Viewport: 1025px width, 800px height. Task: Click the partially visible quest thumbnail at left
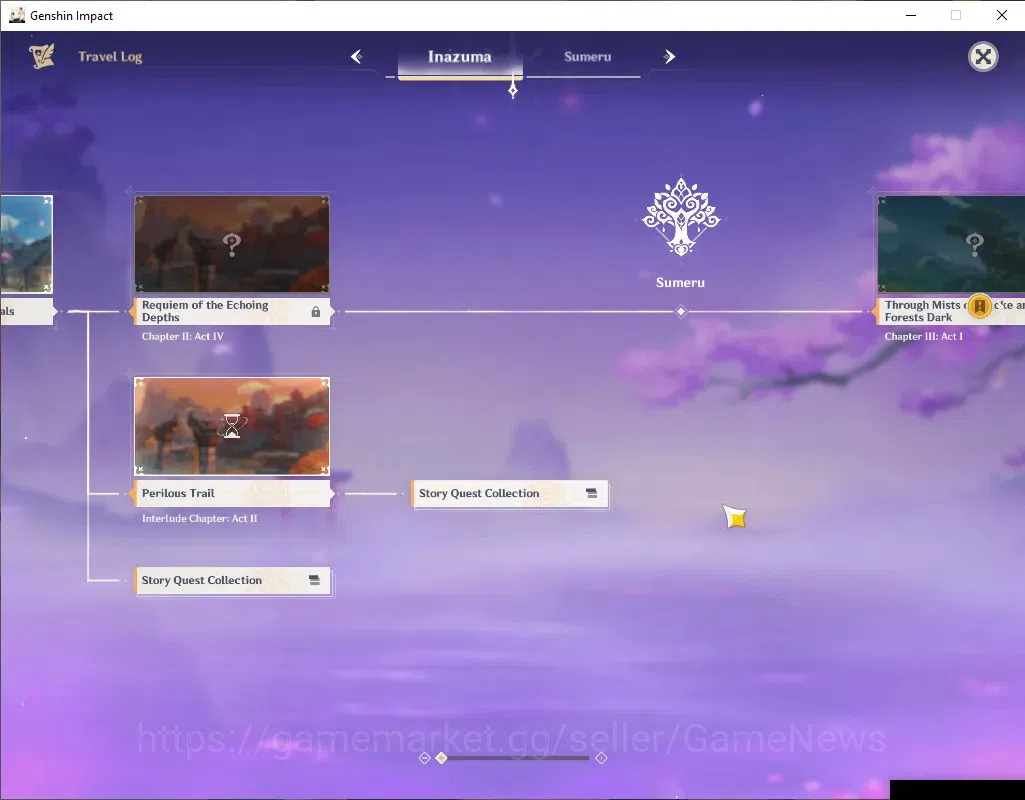(26, 244)
